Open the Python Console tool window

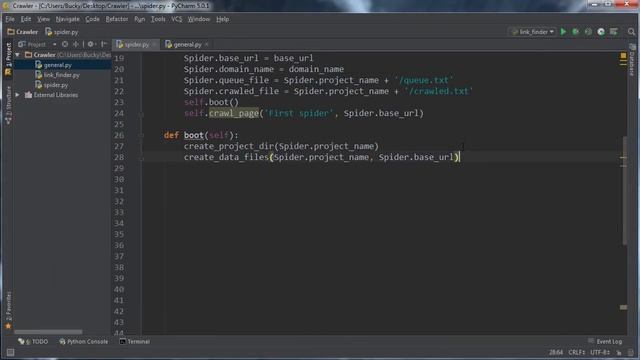(84, 341)
